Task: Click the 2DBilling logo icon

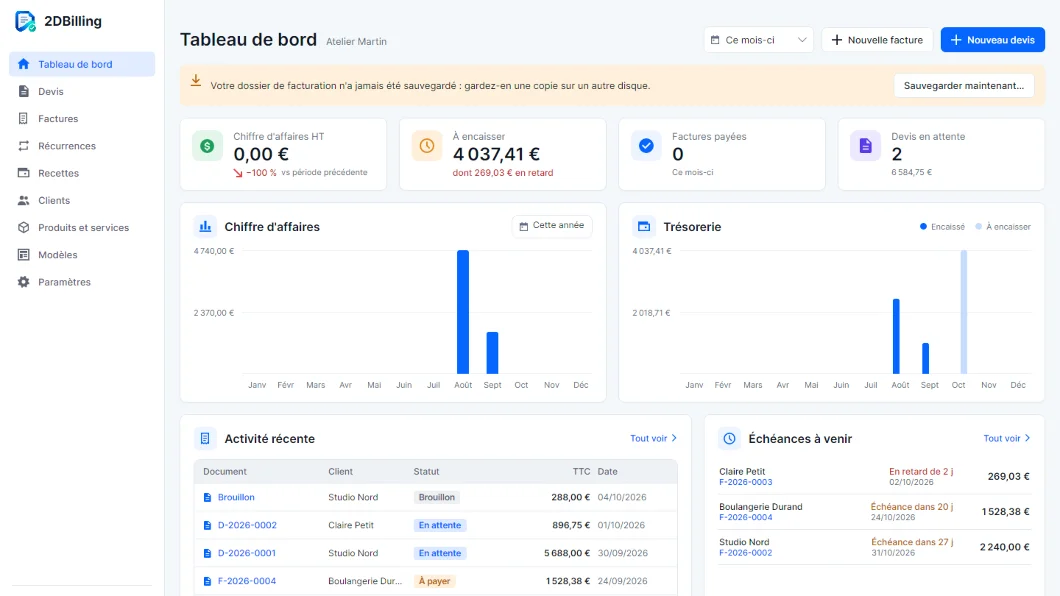Action: tap(25, 22)
